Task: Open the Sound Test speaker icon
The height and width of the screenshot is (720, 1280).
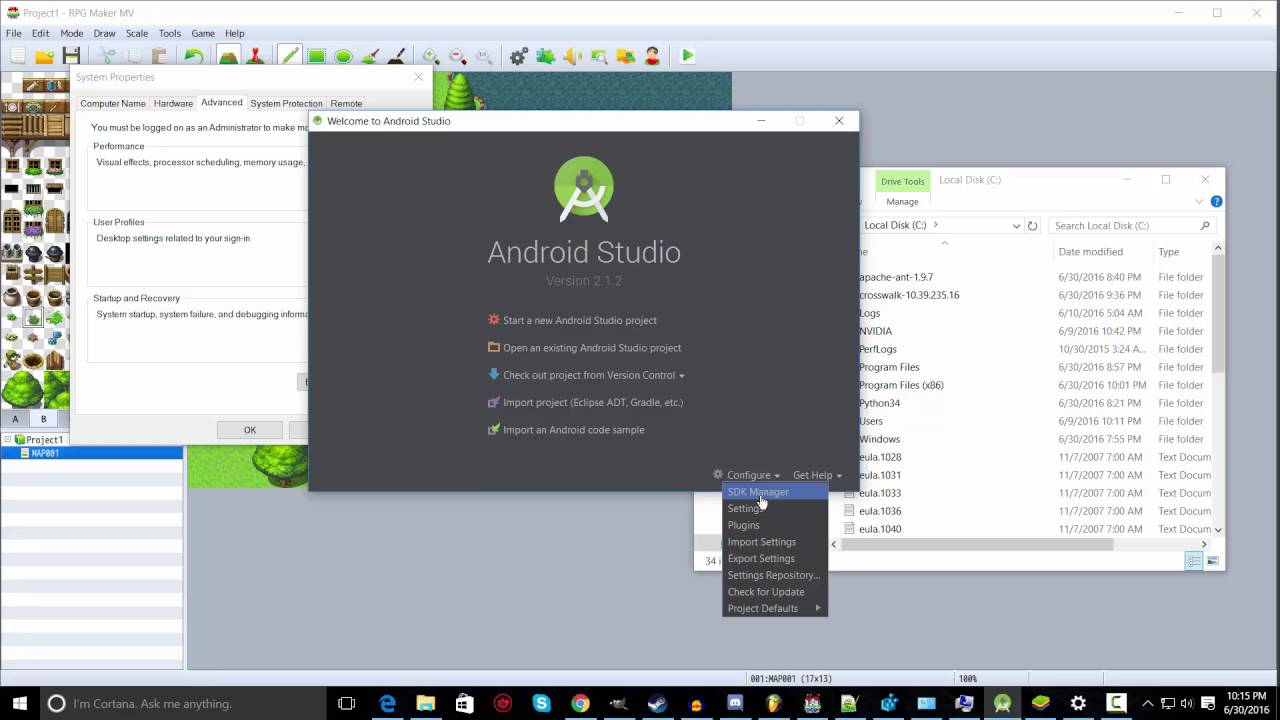Action: pyautogui.click(x=572, y=56)
